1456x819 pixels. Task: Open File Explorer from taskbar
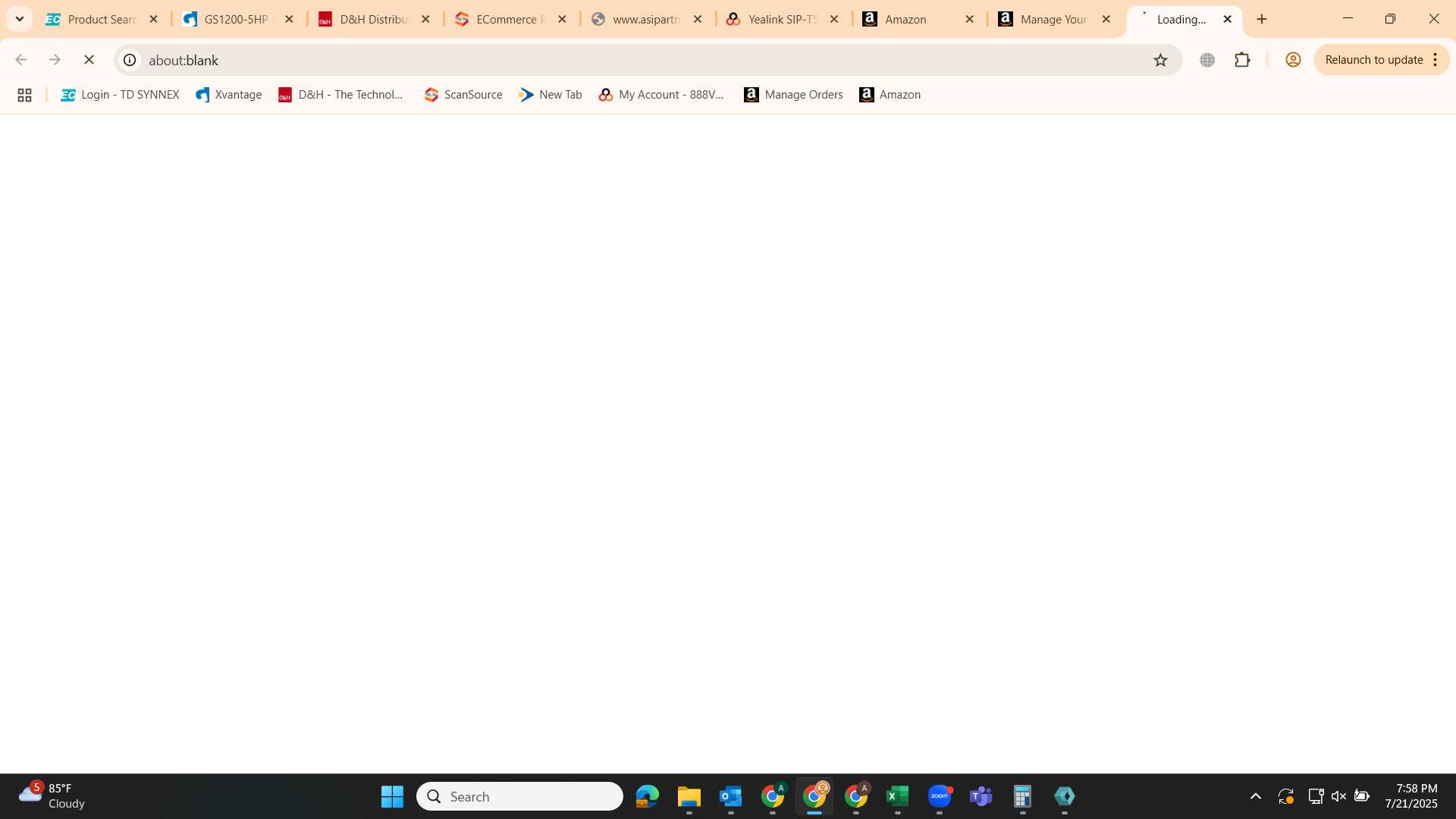click(x=689, y=796)
